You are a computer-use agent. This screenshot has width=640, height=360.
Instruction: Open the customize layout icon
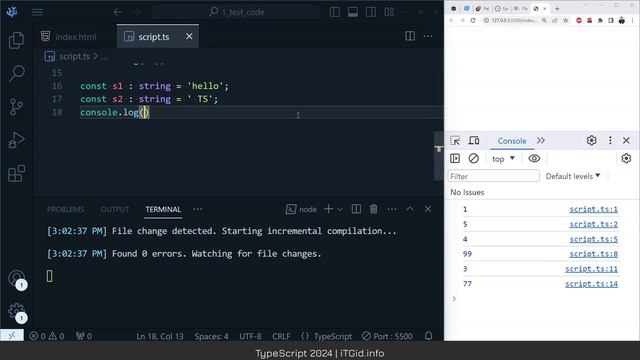[389, 12]
